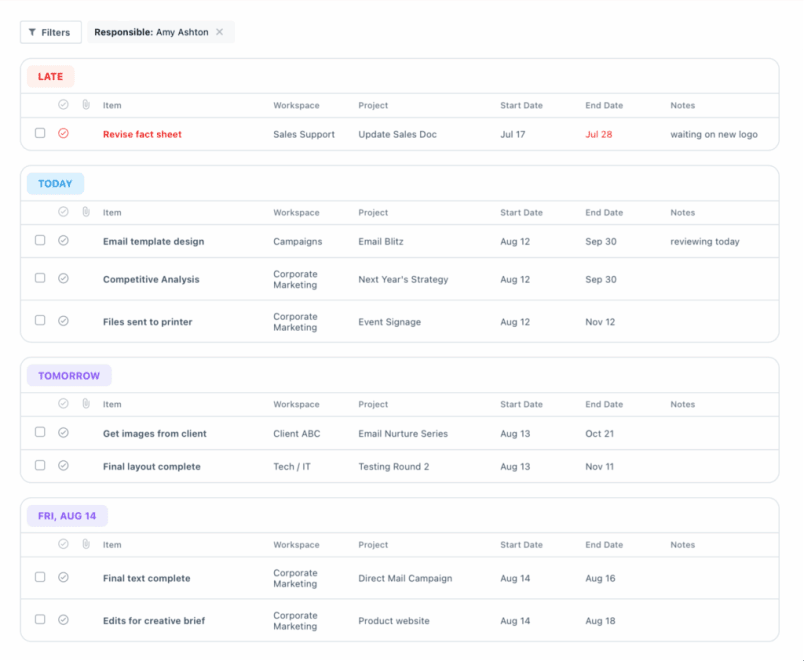Collapse the FRI, AUG 14 section
Image resolution: width=804 pixels, height=661 pixels.
66,515
